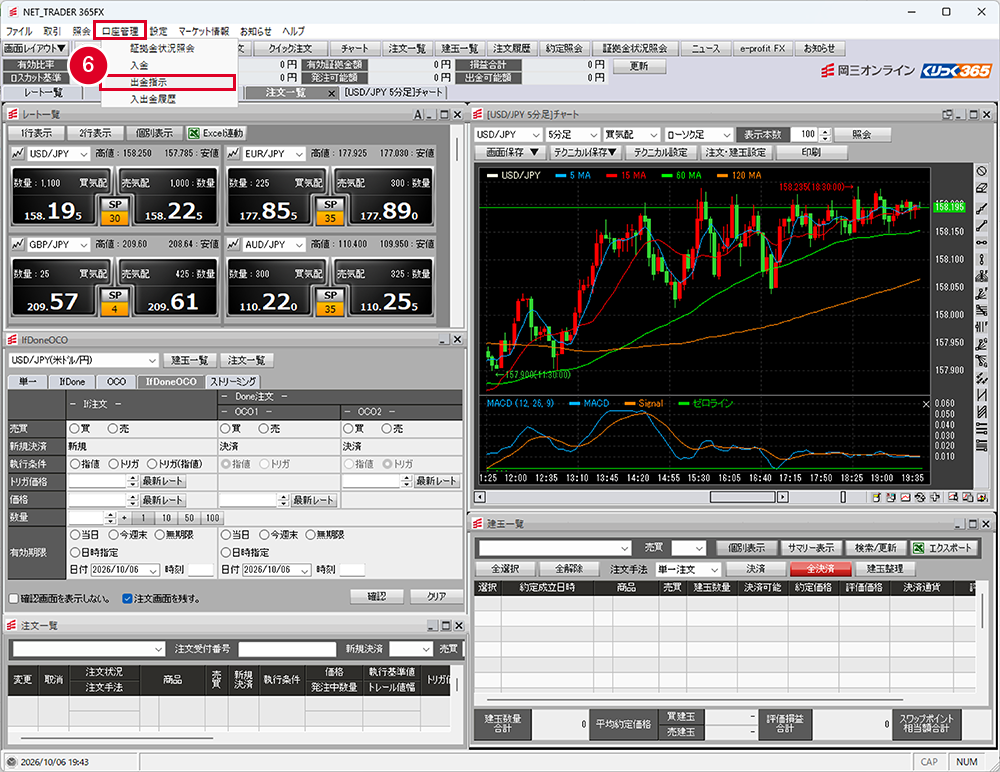The image size is (1000, 772).
Task: Click the crosshair plus icon below the chart
Action: pos(935,497)
